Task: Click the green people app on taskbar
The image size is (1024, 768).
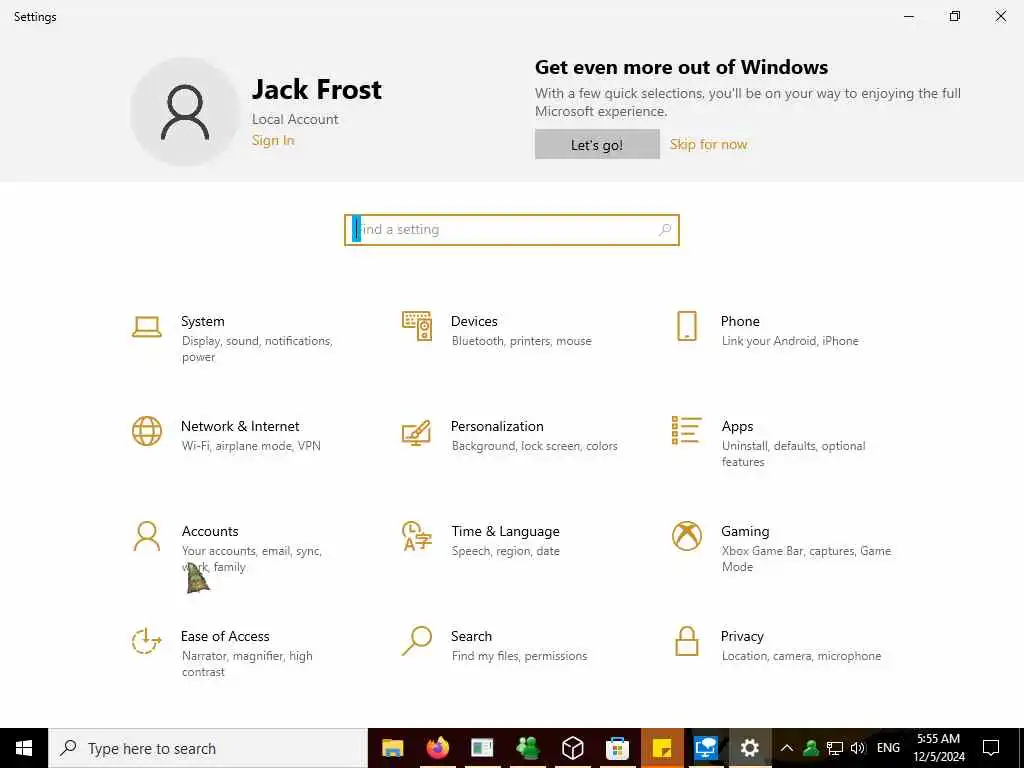Action: pos(528,748)
